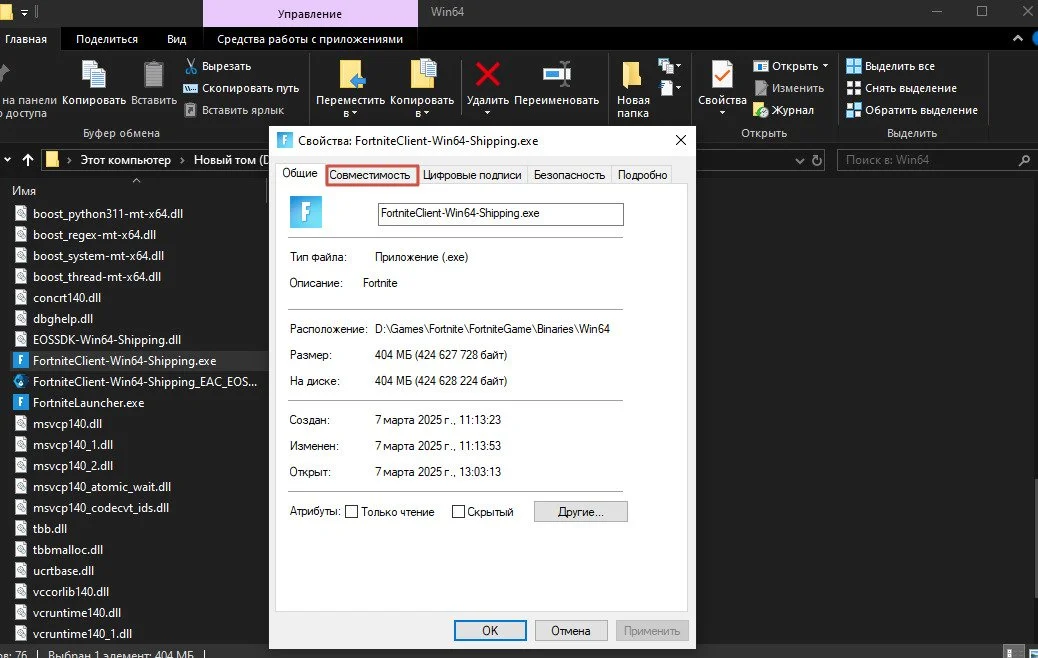Viewport: 1038px width, 658px height.
Task: Open the address bar history dropdown
Action: click(800, 160)
